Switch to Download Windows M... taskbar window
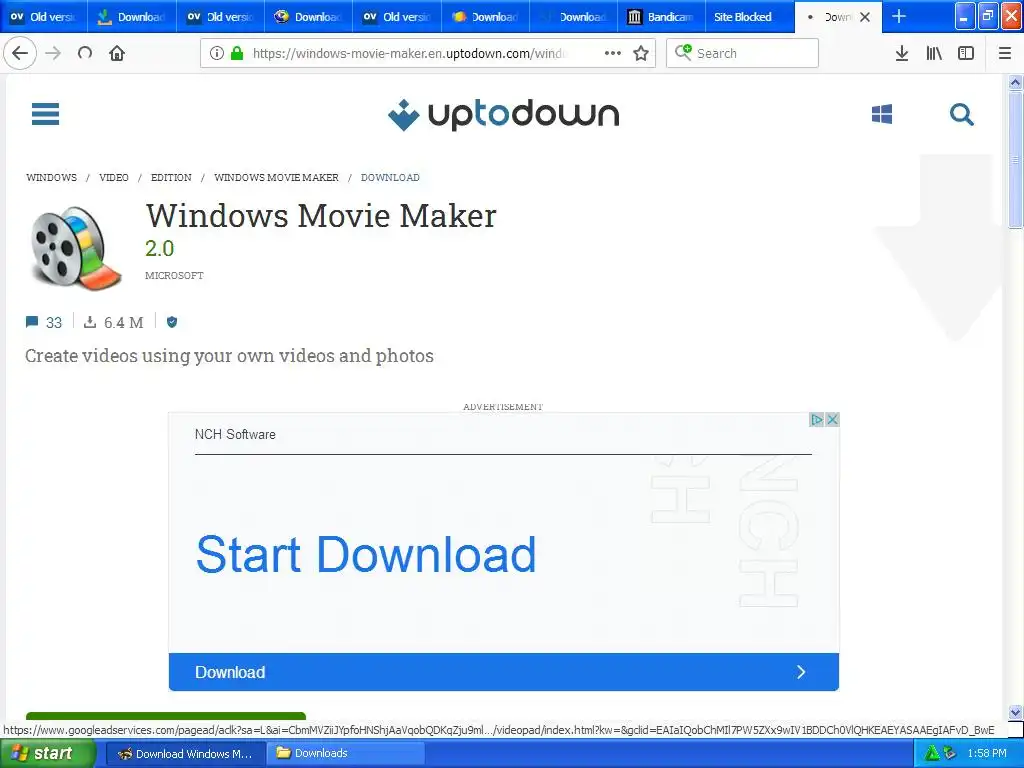This screenshot has width=1024, height=768. [x=184, y=754]
